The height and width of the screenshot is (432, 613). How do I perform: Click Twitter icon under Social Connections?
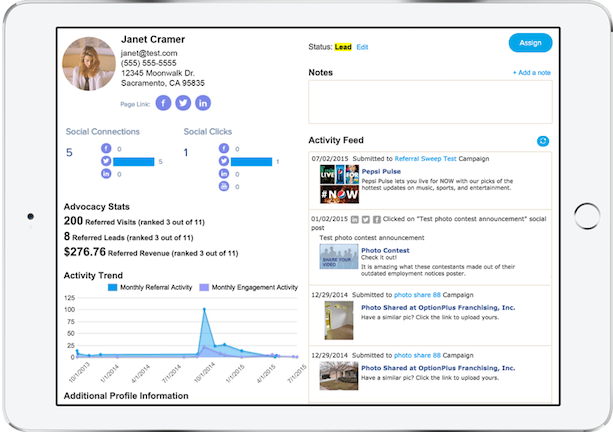pyautogui.click(x=105, y=161)
